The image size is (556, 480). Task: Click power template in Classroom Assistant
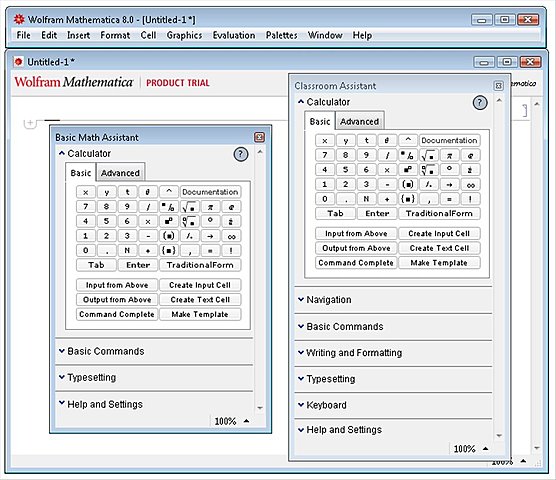[408, 169]
